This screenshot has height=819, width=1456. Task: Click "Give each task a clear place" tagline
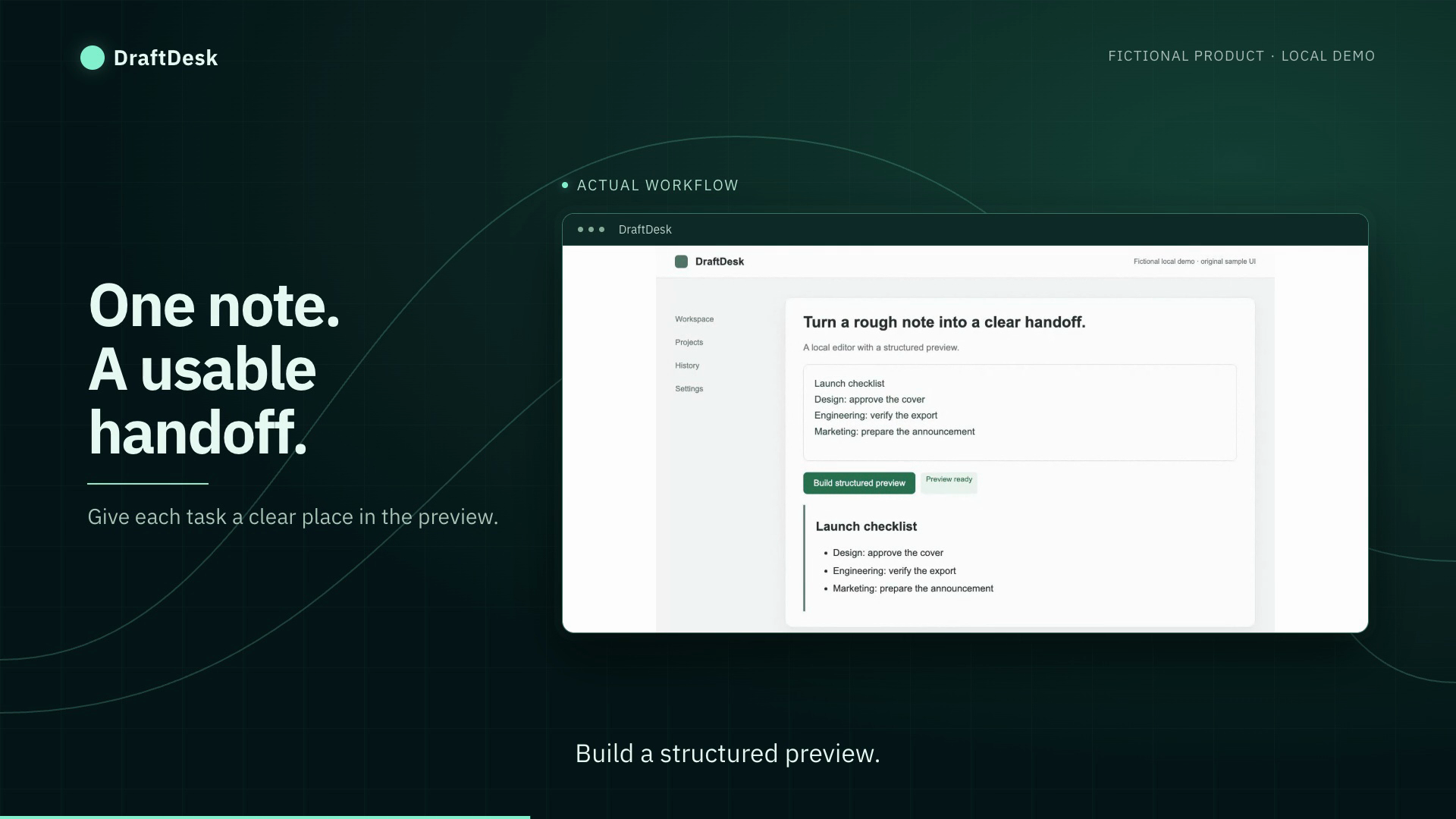point(293,517)
